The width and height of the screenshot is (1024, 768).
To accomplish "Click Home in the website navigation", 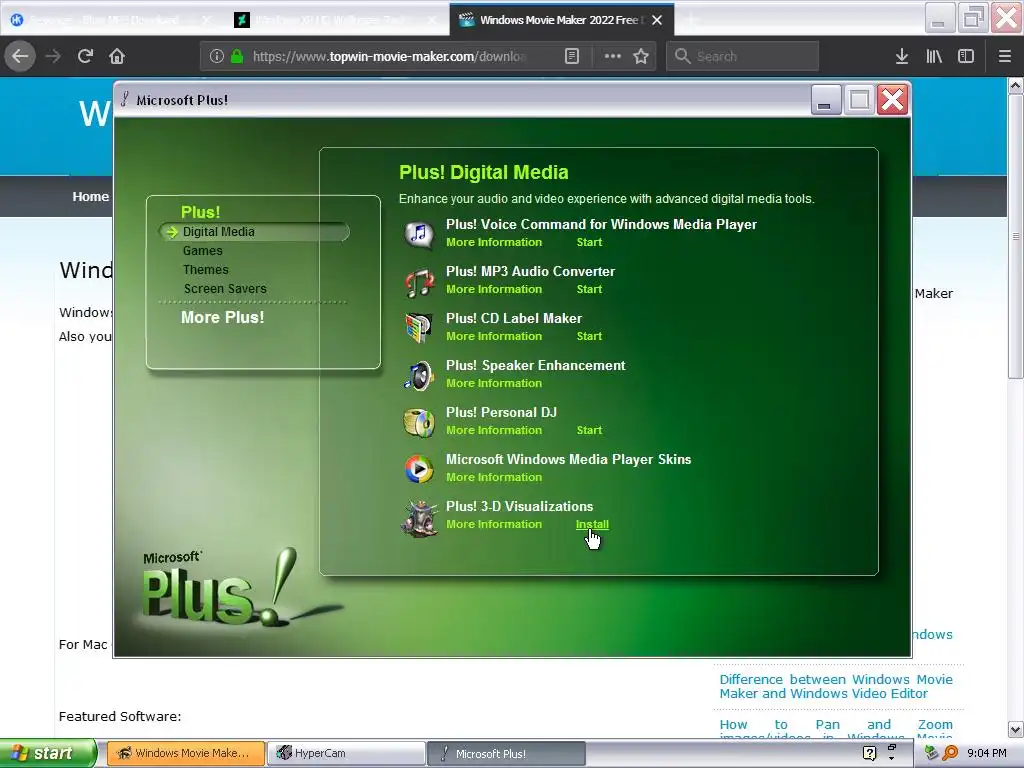I will click(91, 197).
